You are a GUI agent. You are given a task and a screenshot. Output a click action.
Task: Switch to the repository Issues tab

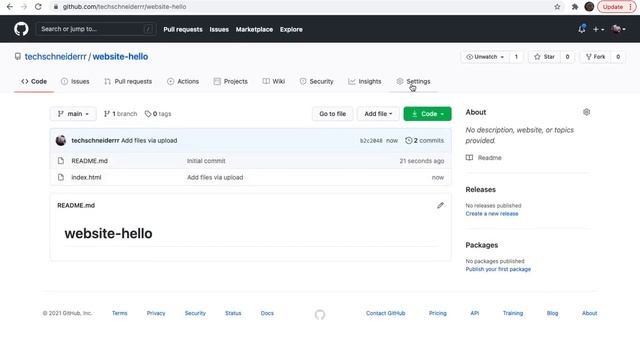(75, 81)
